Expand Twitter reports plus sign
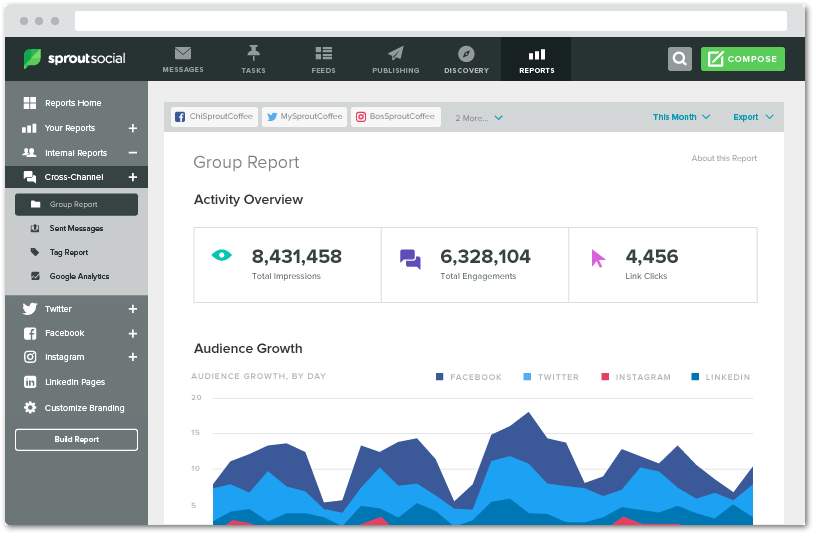 (133, 309)
